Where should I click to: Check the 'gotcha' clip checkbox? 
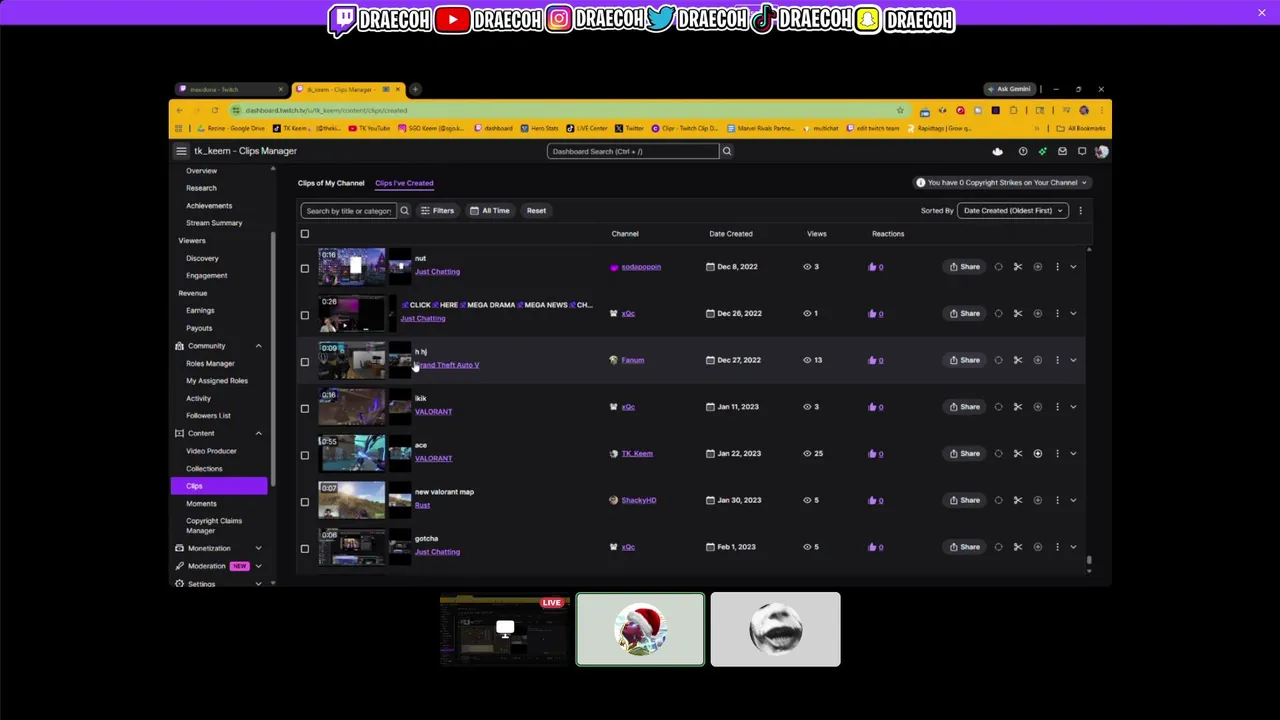(305, 548)
